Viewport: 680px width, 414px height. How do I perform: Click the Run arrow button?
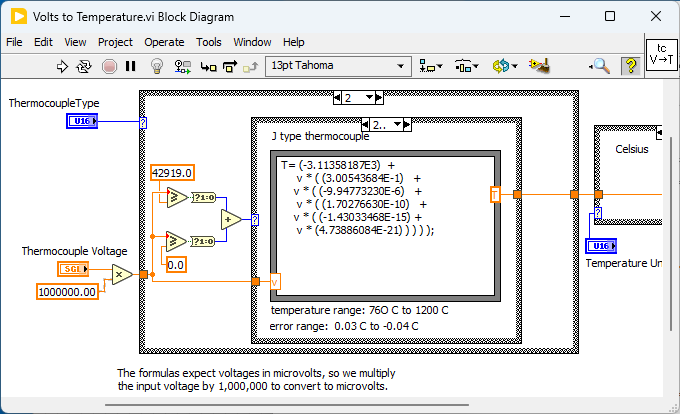[x=62, y=66]
